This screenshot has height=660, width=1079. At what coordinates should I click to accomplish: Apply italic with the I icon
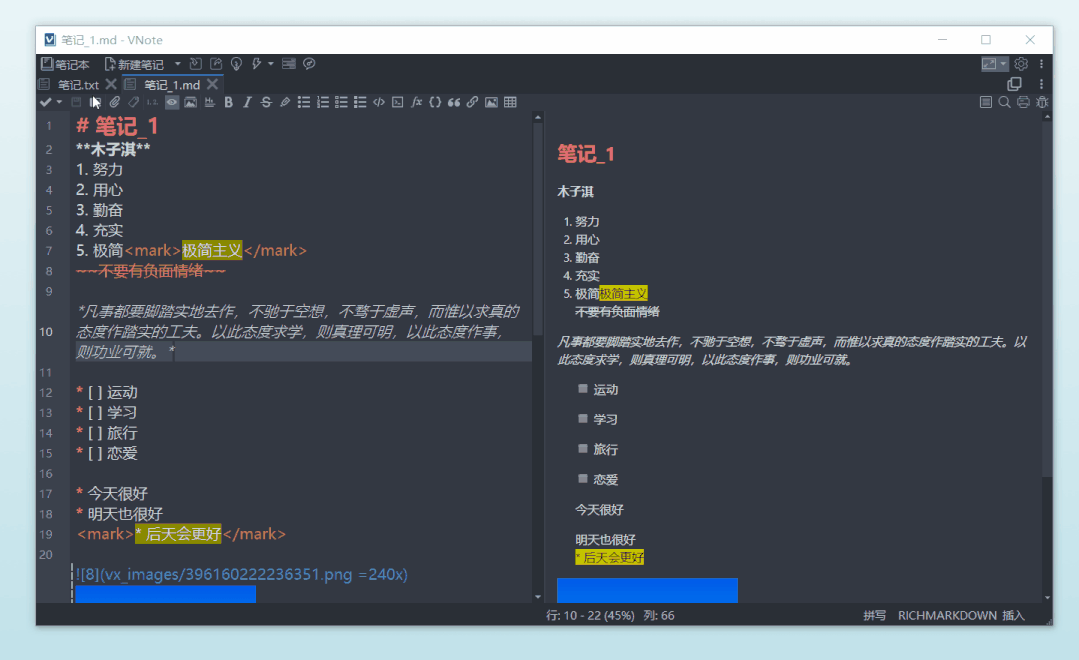tap(247, 103)
